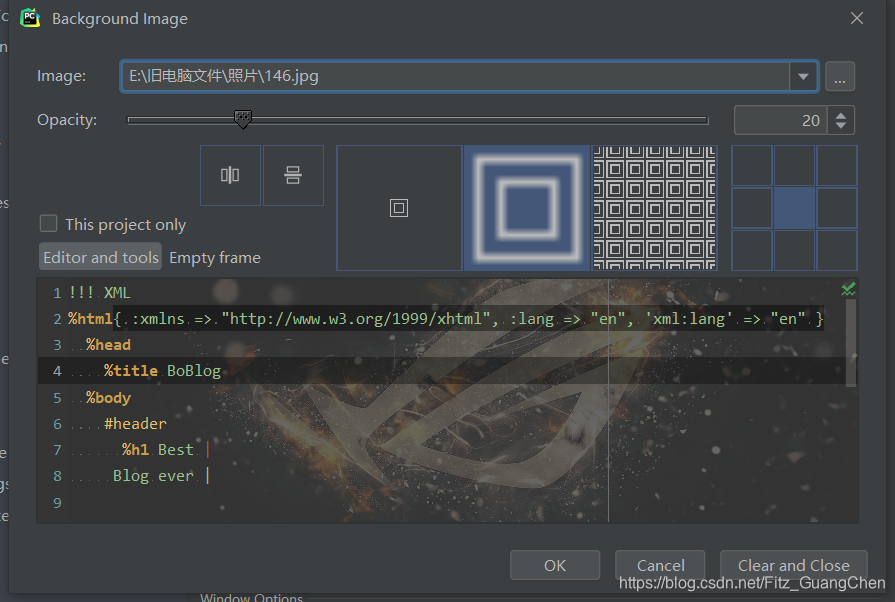Browse for image with ellipsis button

tap(840, 76)
